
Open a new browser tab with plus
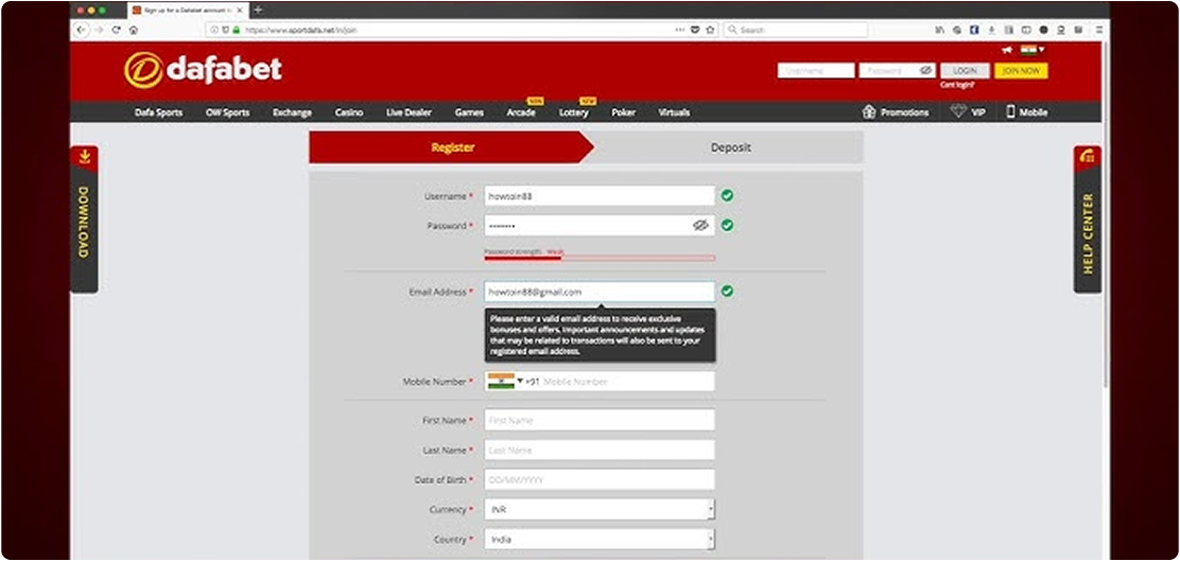point(258,11)
